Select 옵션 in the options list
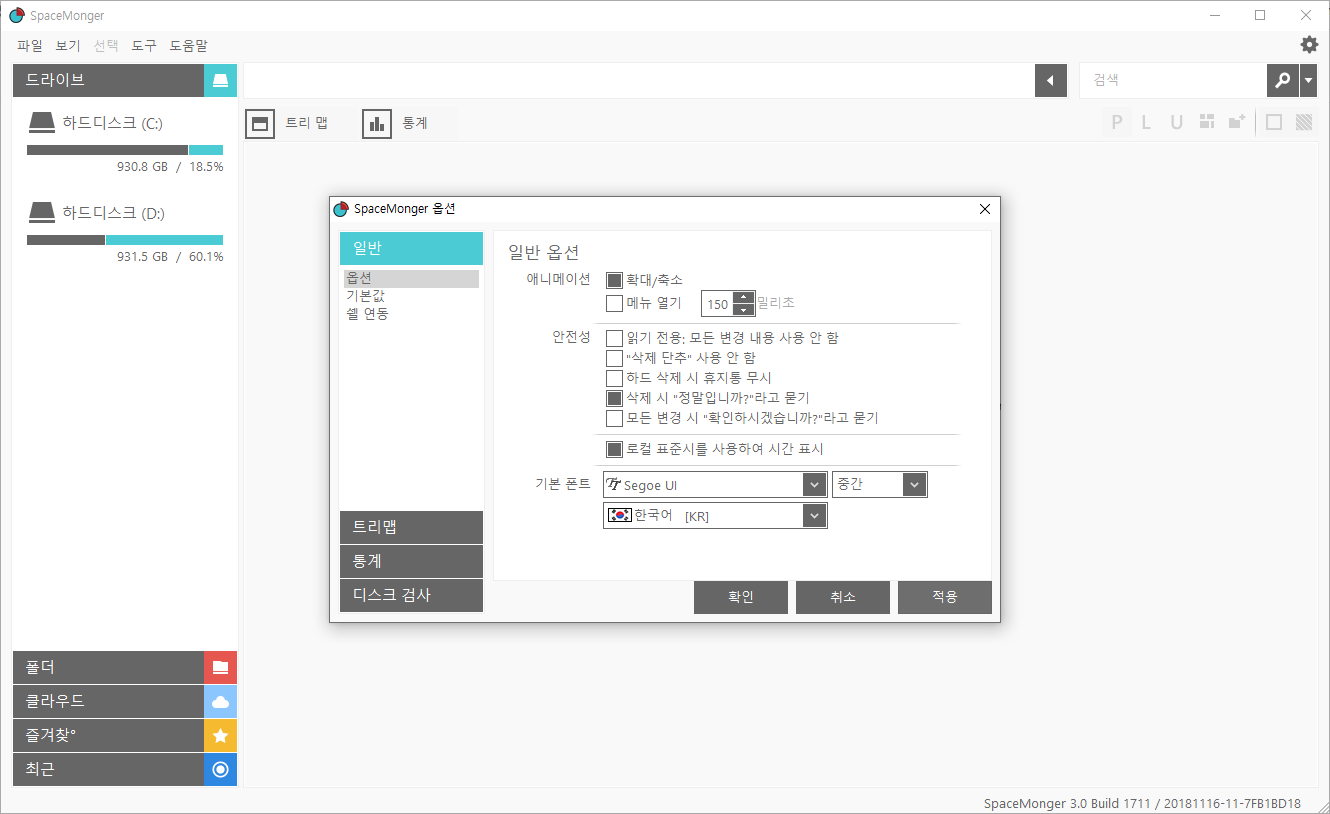The width and height of the screenshot is (1330, 814). point(411,279)
